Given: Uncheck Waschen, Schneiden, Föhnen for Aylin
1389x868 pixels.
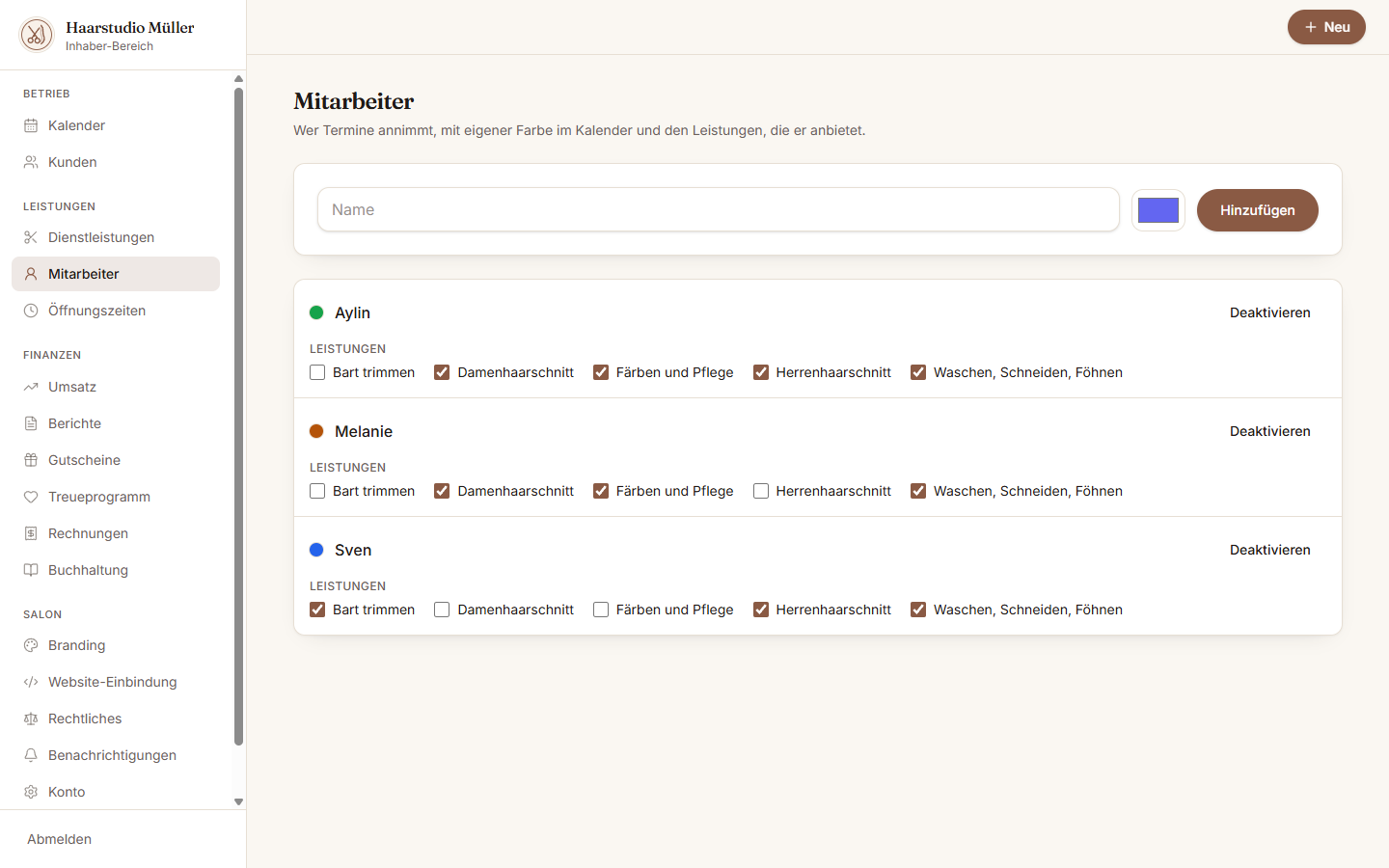Looking at the screenshot, I should [918, 372].
